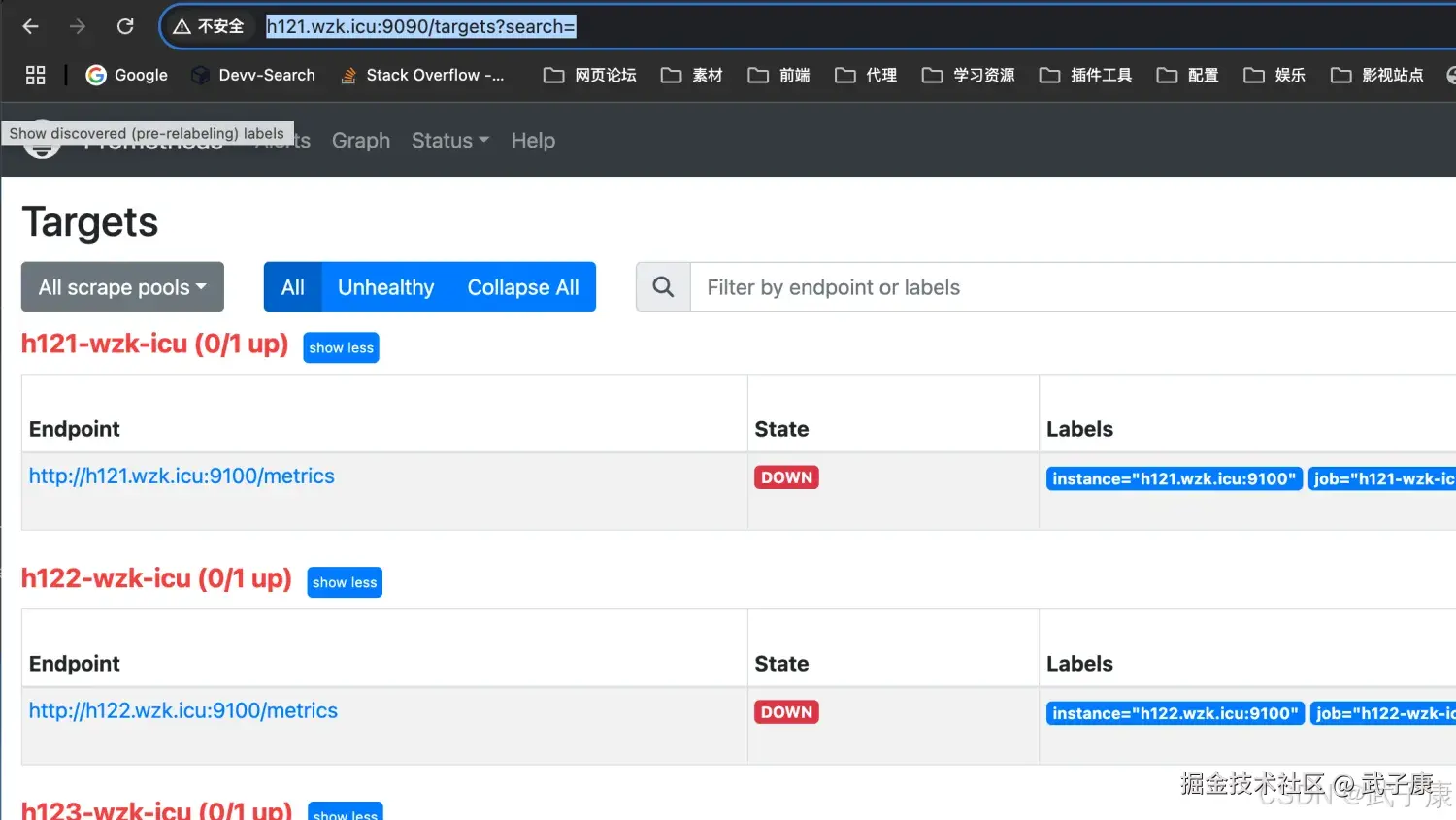Open the 素材 bookmark folder
Image resolution: width=1456 pixels, height=820 pixels.
pos(692,75)
